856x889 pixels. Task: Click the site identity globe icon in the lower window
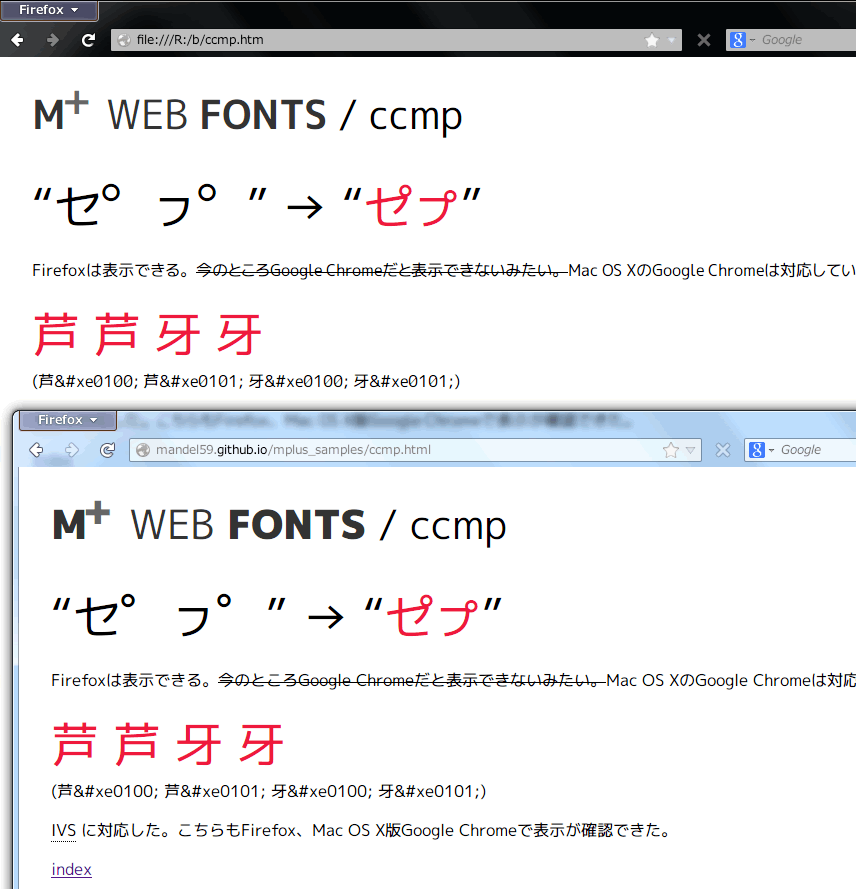point(143,450)
